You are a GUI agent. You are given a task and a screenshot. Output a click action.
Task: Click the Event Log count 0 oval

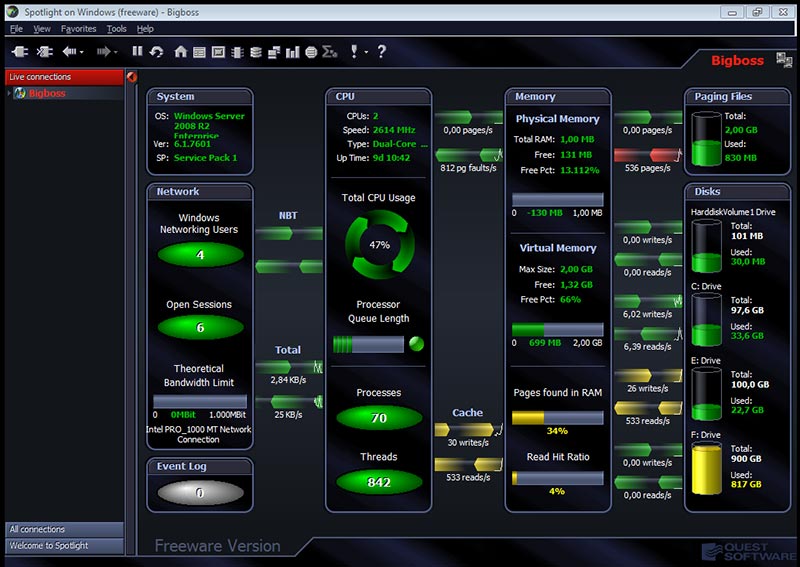200,492
